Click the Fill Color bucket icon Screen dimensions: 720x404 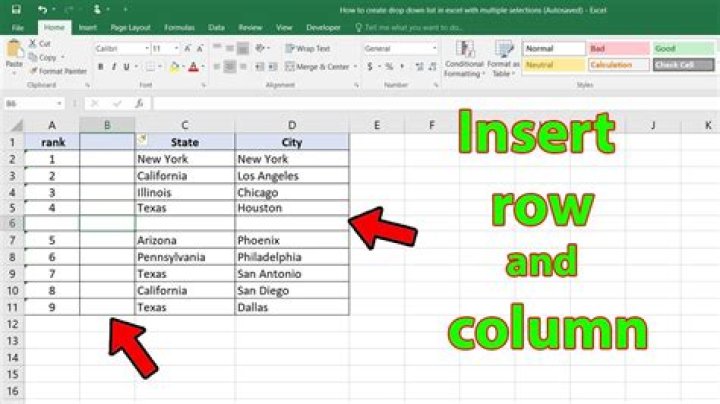pos(173,67)
